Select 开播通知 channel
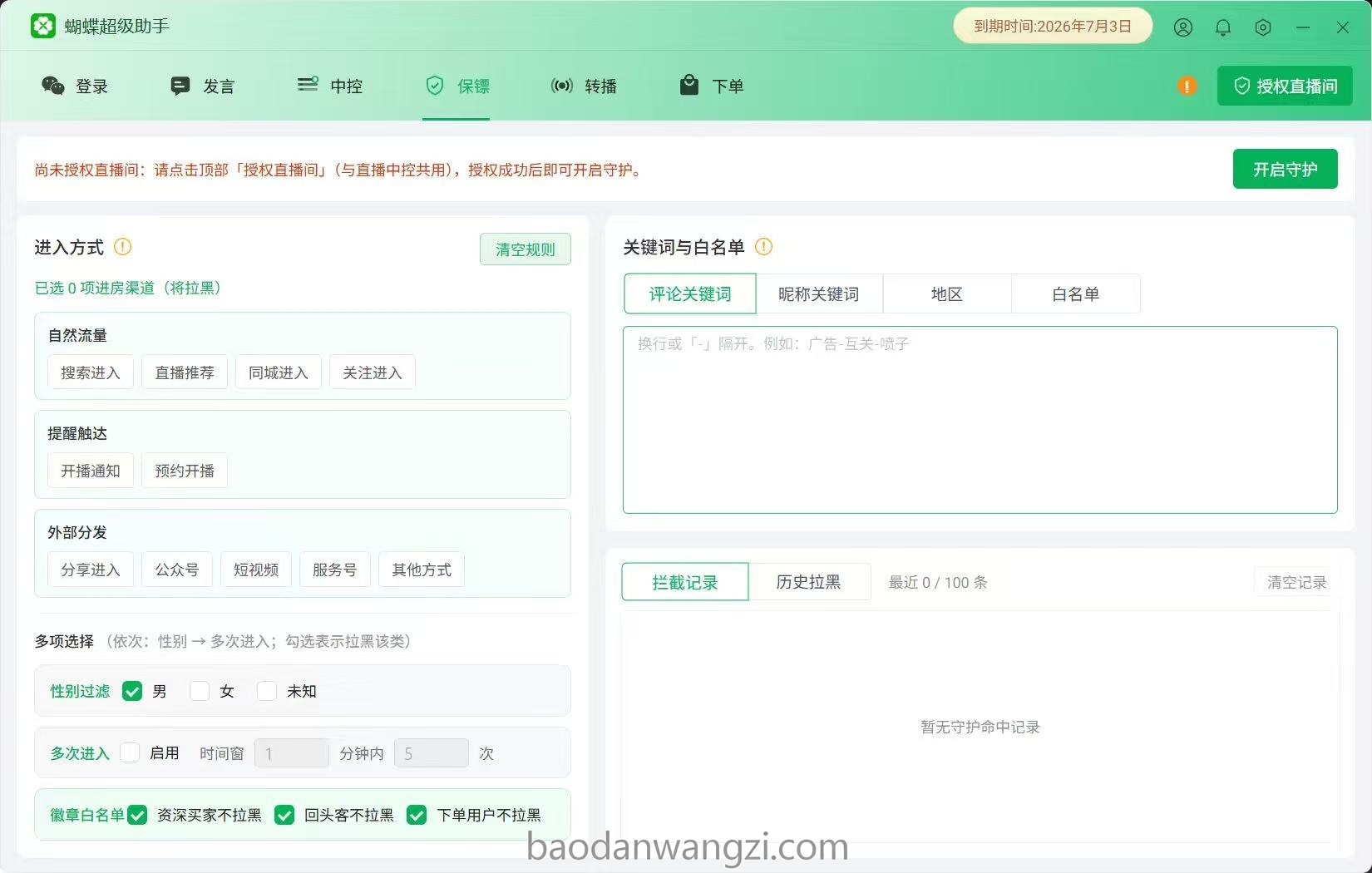This screenshot has width=1372, height=873. (x=91, y=471)
